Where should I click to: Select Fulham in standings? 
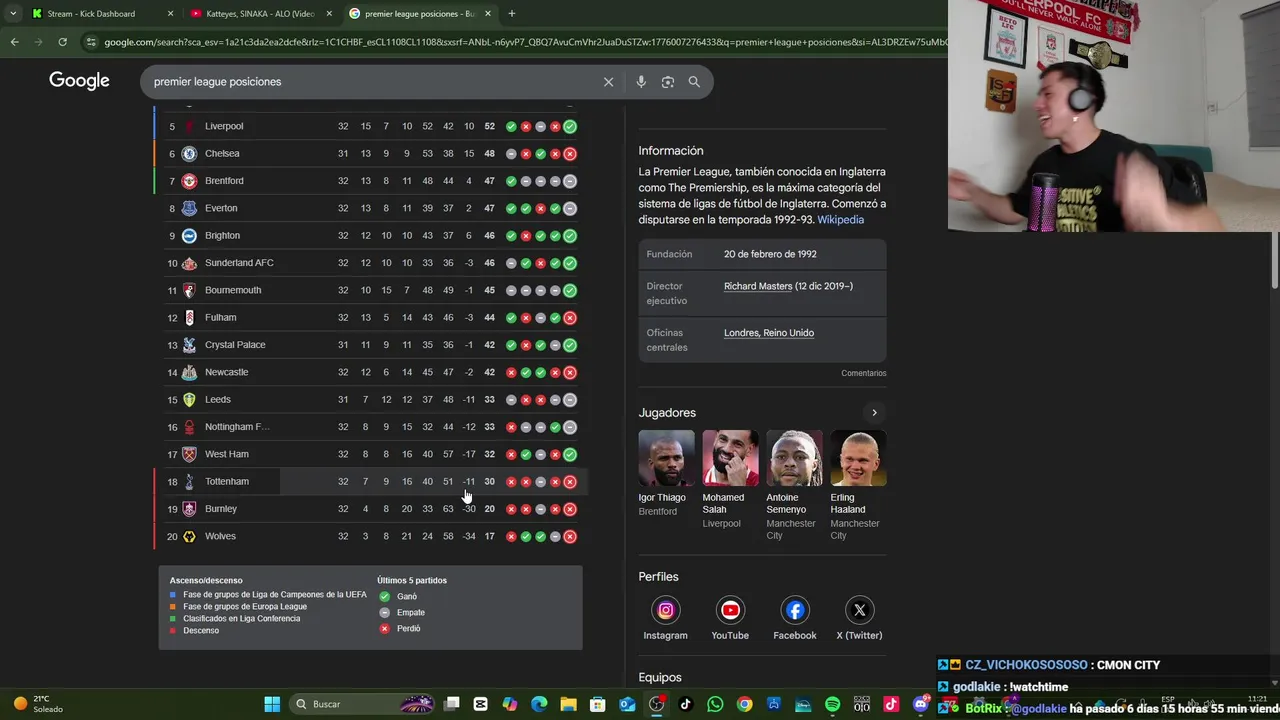pyautogui.click(x=370, y=317)
